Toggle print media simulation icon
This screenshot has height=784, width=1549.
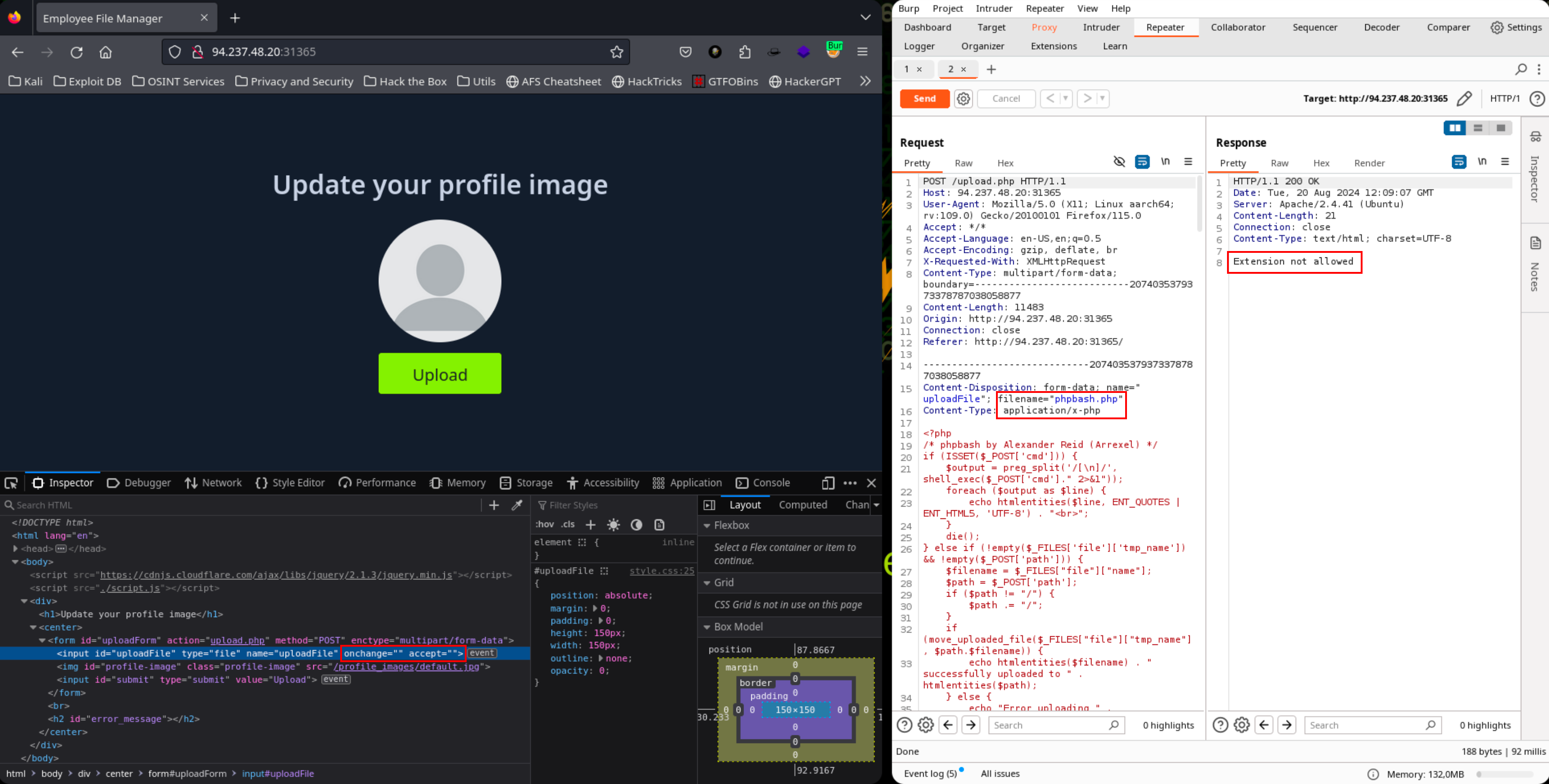[x=659, y=524]
